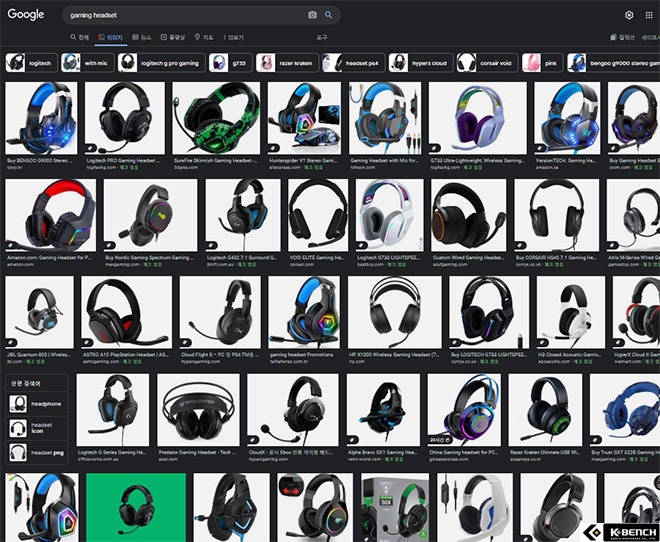Open the China Gaming headset for PC image
660x542 pixels.
[464, 410]
